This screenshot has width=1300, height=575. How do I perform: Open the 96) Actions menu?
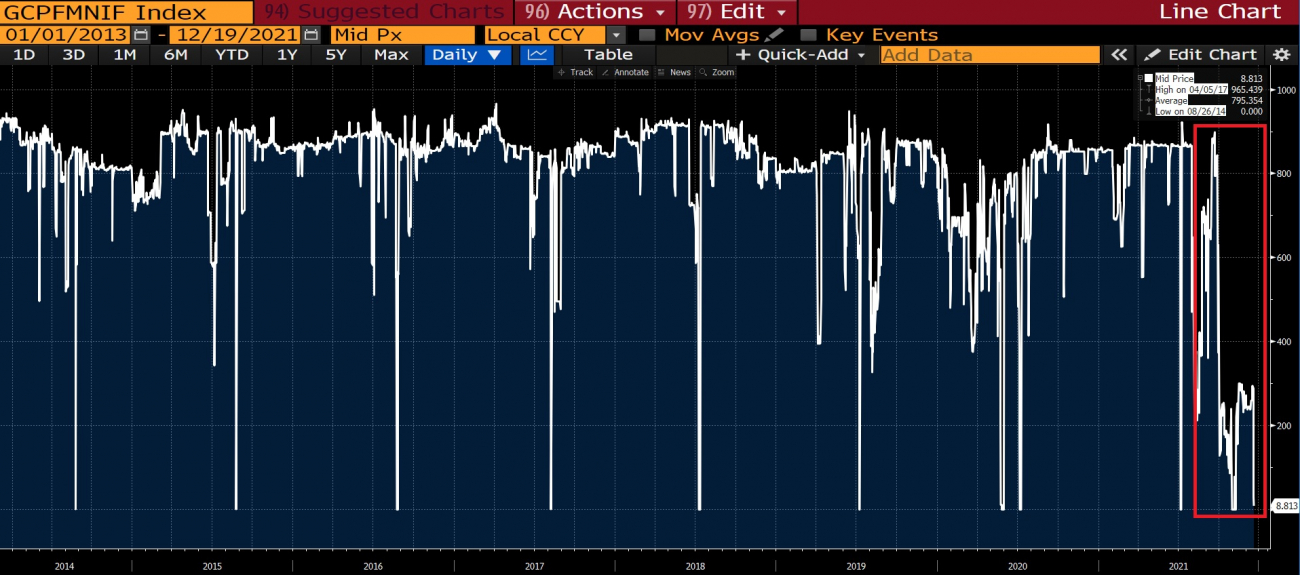point(595,12)
